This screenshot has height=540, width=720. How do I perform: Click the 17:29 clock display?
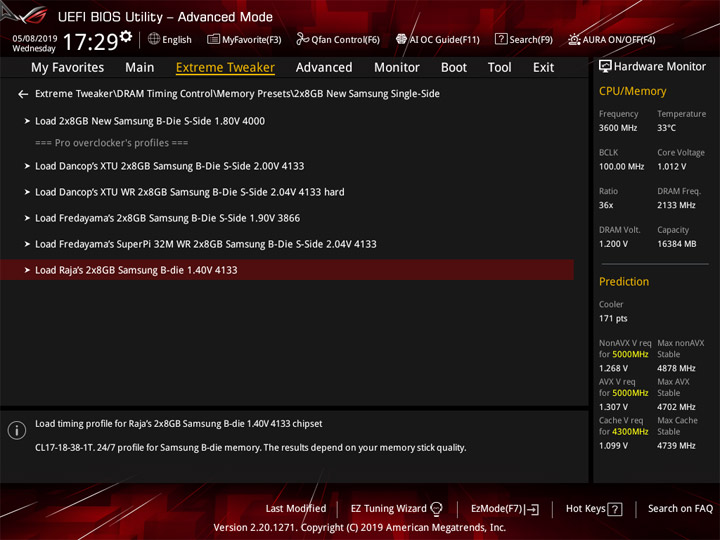[x=90, y=42]
